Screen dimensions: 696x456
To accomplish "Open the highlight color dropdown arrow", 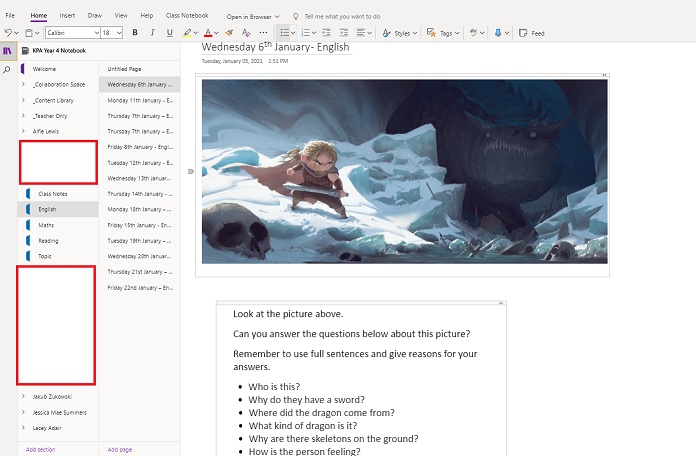I will (196, 33).
